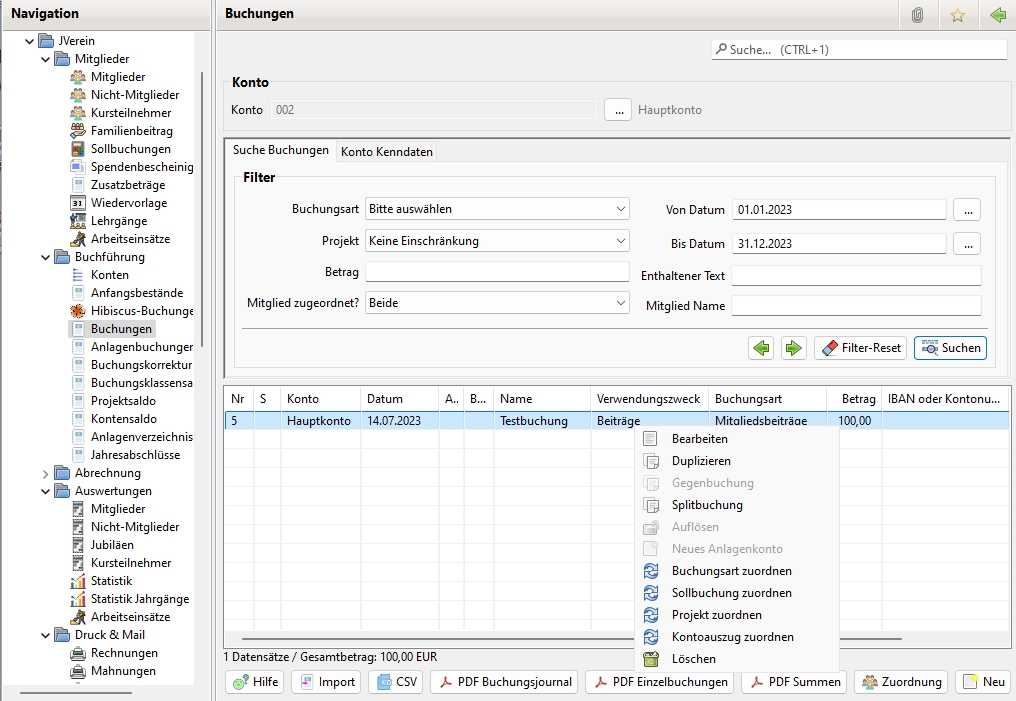Switch to Konto Kenndaten tab

click(387, 151)
